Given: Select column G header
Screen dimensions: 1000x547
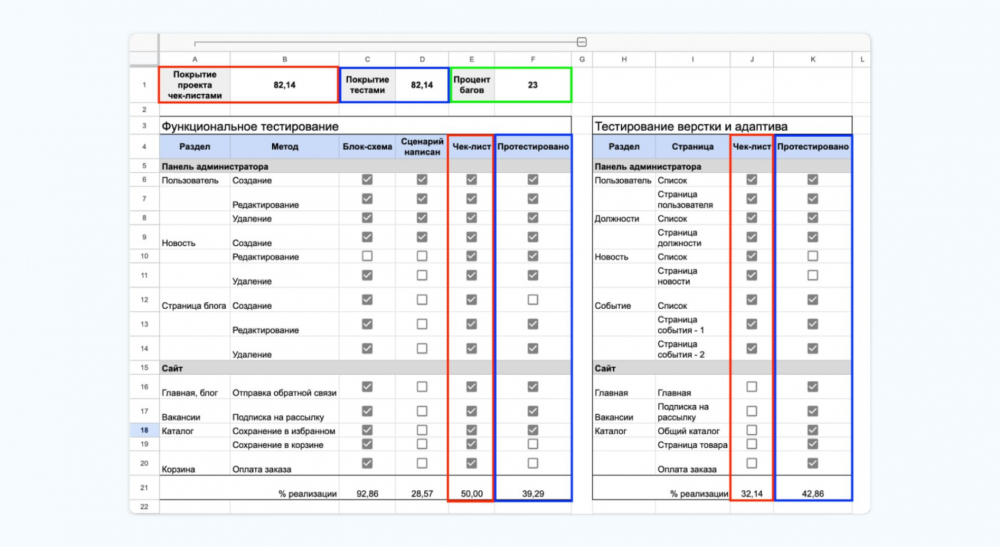Looking at the screenshot, I should click(x=582, y=59).
